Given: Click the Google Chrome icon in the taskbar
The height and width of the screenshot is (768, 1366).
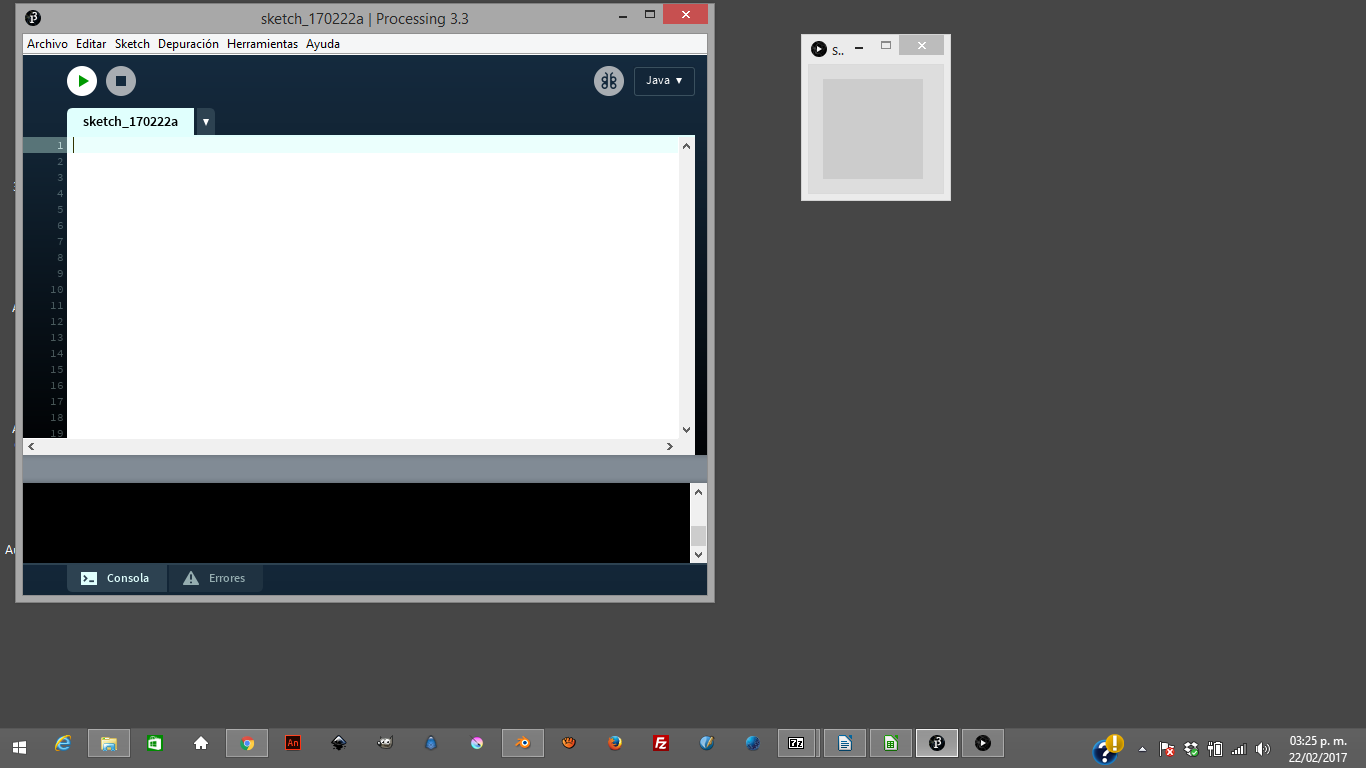Looking at the screenshot, I should [247, 743].
